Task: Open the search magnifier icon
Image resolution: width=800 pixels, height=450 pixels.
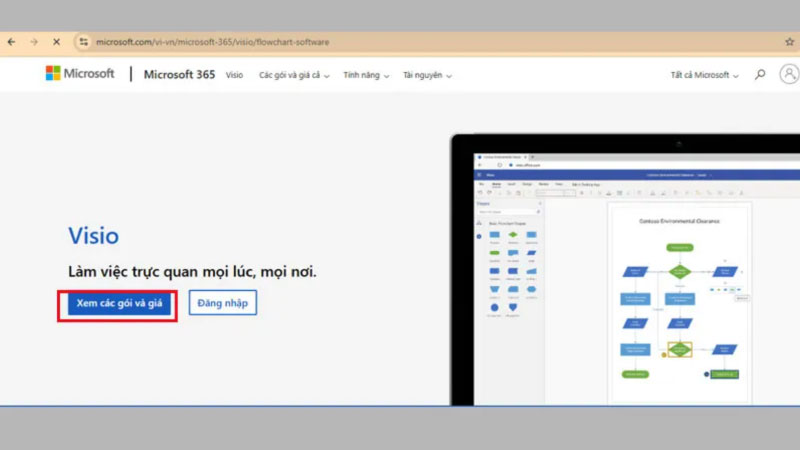Action: (x=760, y=75)
